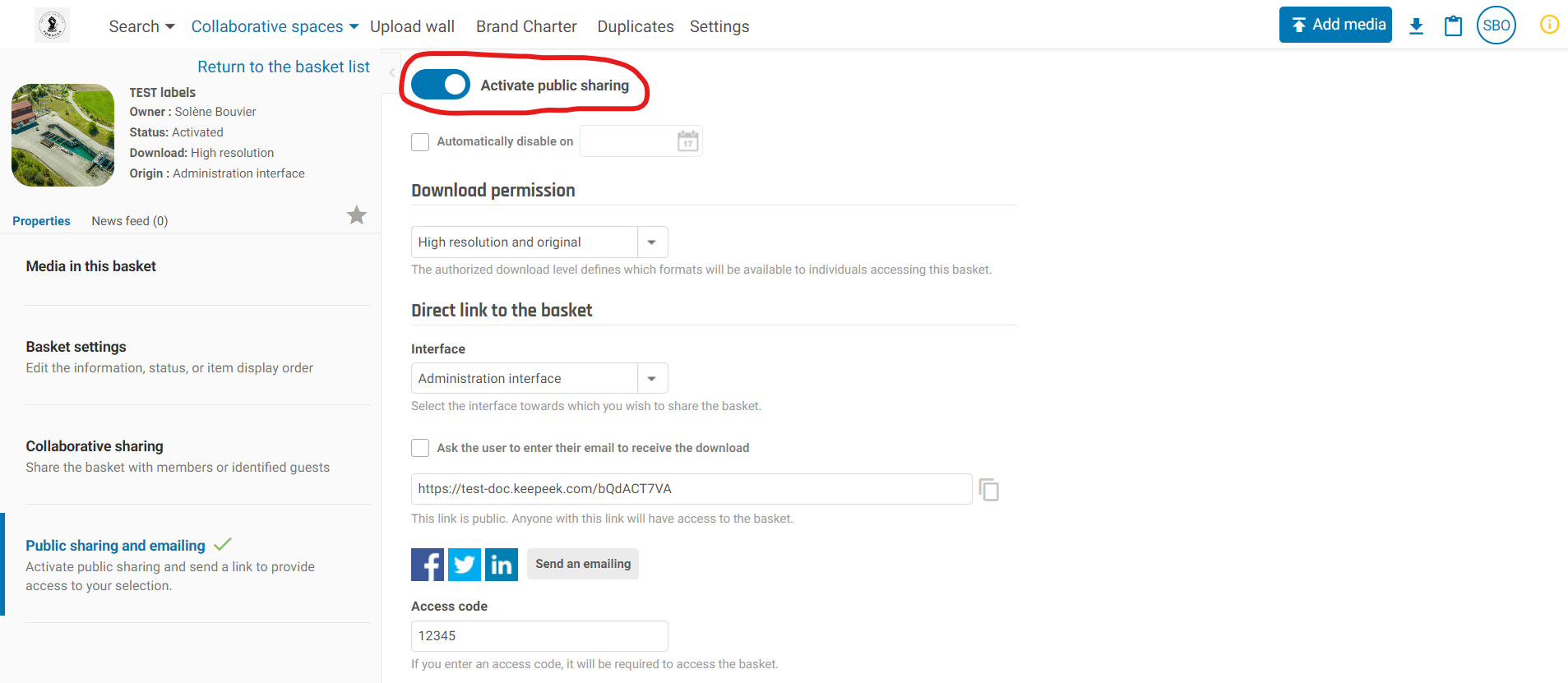The width and height of the screenshot is (1568, 683).
Task: Mark basket as favorite with star icon
Action: coord(356,215)
